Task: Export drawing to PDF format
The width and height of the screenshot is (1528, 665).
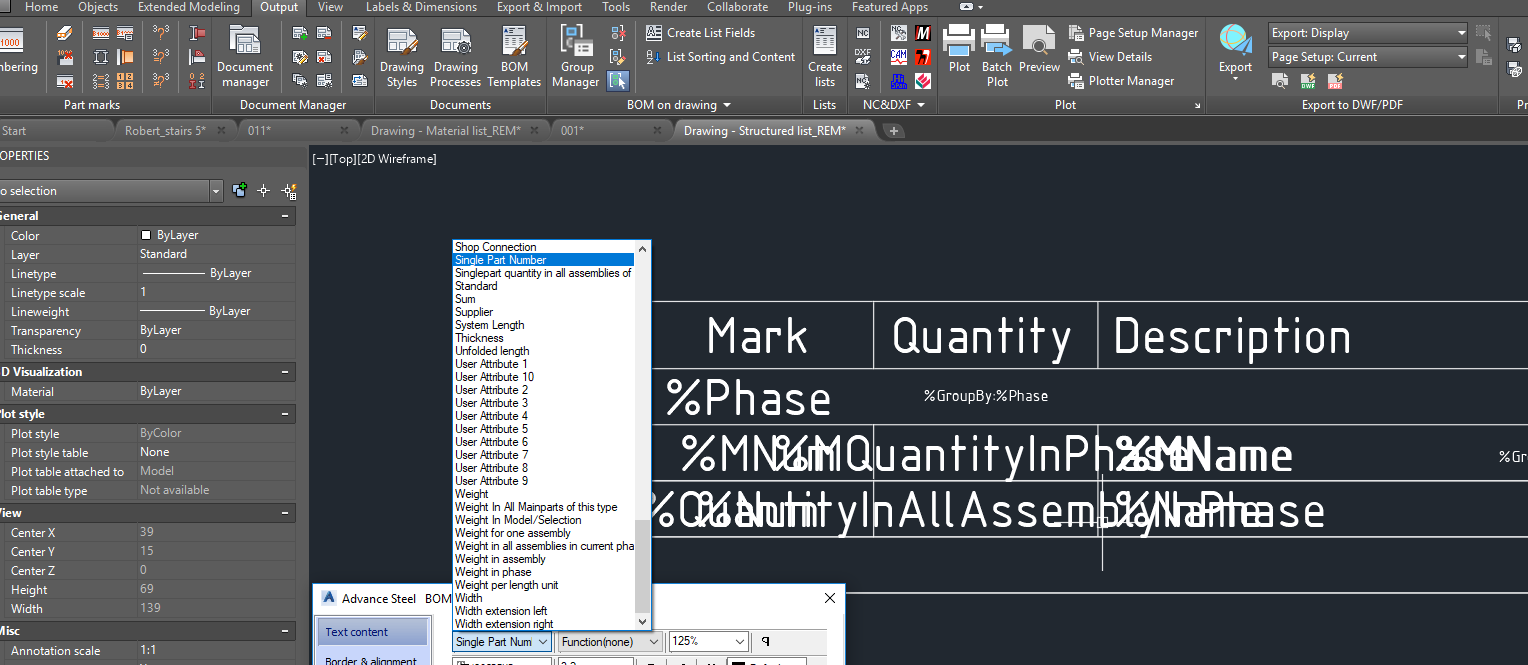Action: [1334, 81]
